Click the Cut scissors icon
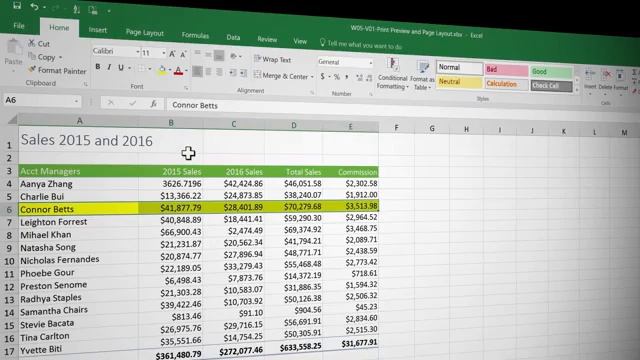This screenshot has width=640, height=360. click(32, 42)
